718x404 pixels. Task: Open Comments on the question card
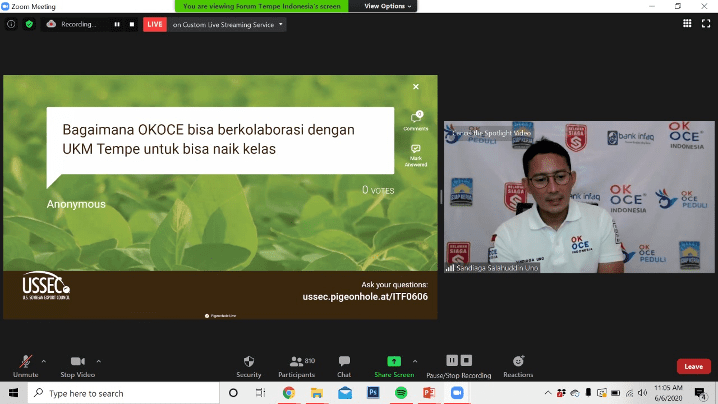(x=415, y=120)
